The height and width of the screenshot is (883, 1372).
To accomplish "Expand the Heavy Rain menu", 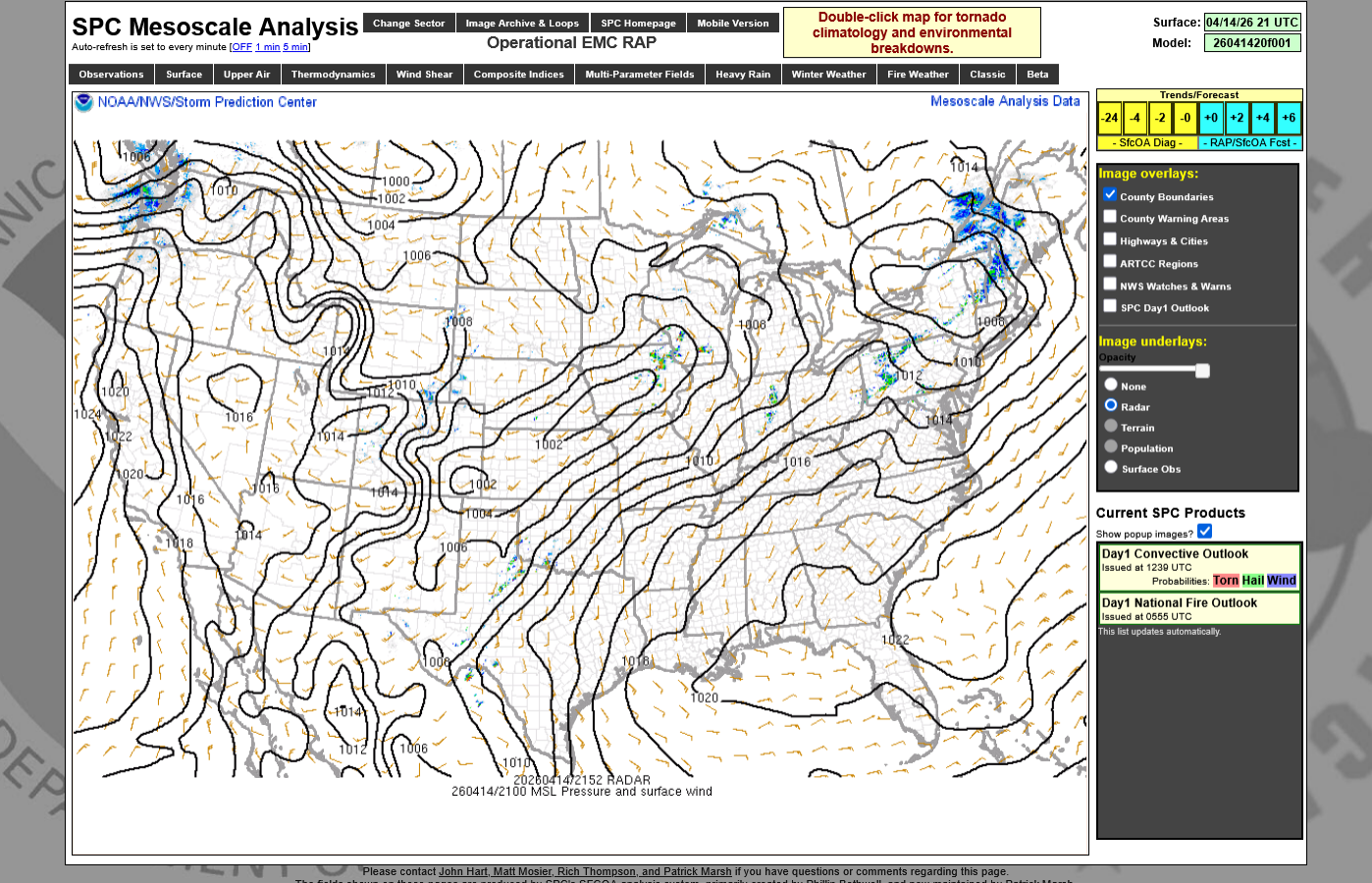I will pyautogui.click(x=743, y=75).
